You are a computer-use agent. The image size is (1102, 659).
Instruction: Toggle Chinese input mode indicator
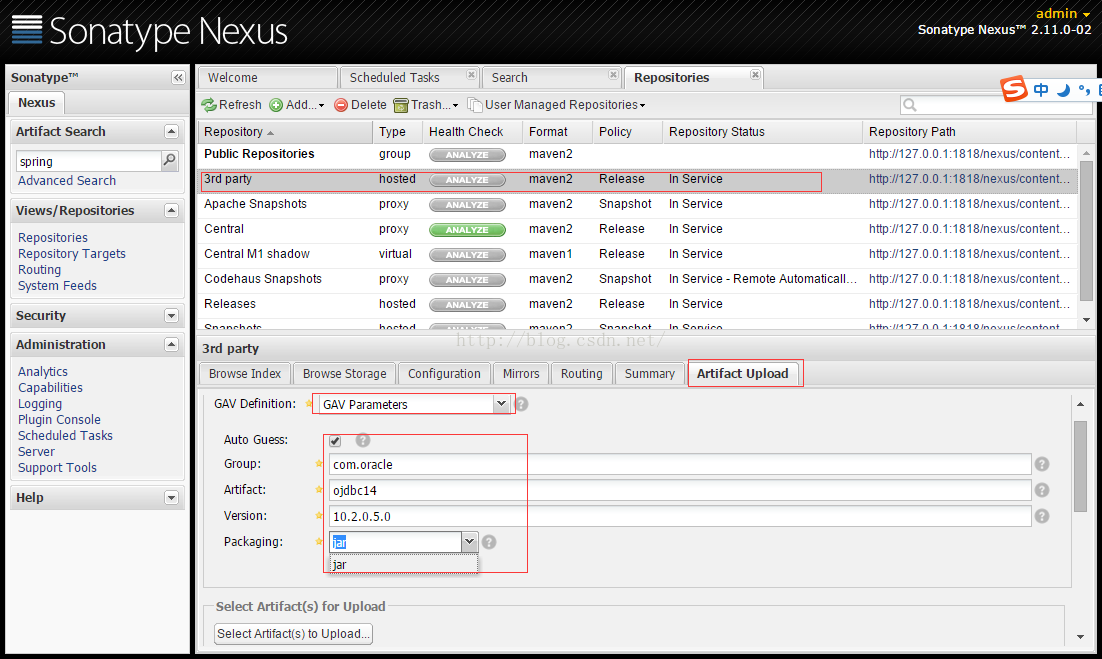(x=1042, y=90)
